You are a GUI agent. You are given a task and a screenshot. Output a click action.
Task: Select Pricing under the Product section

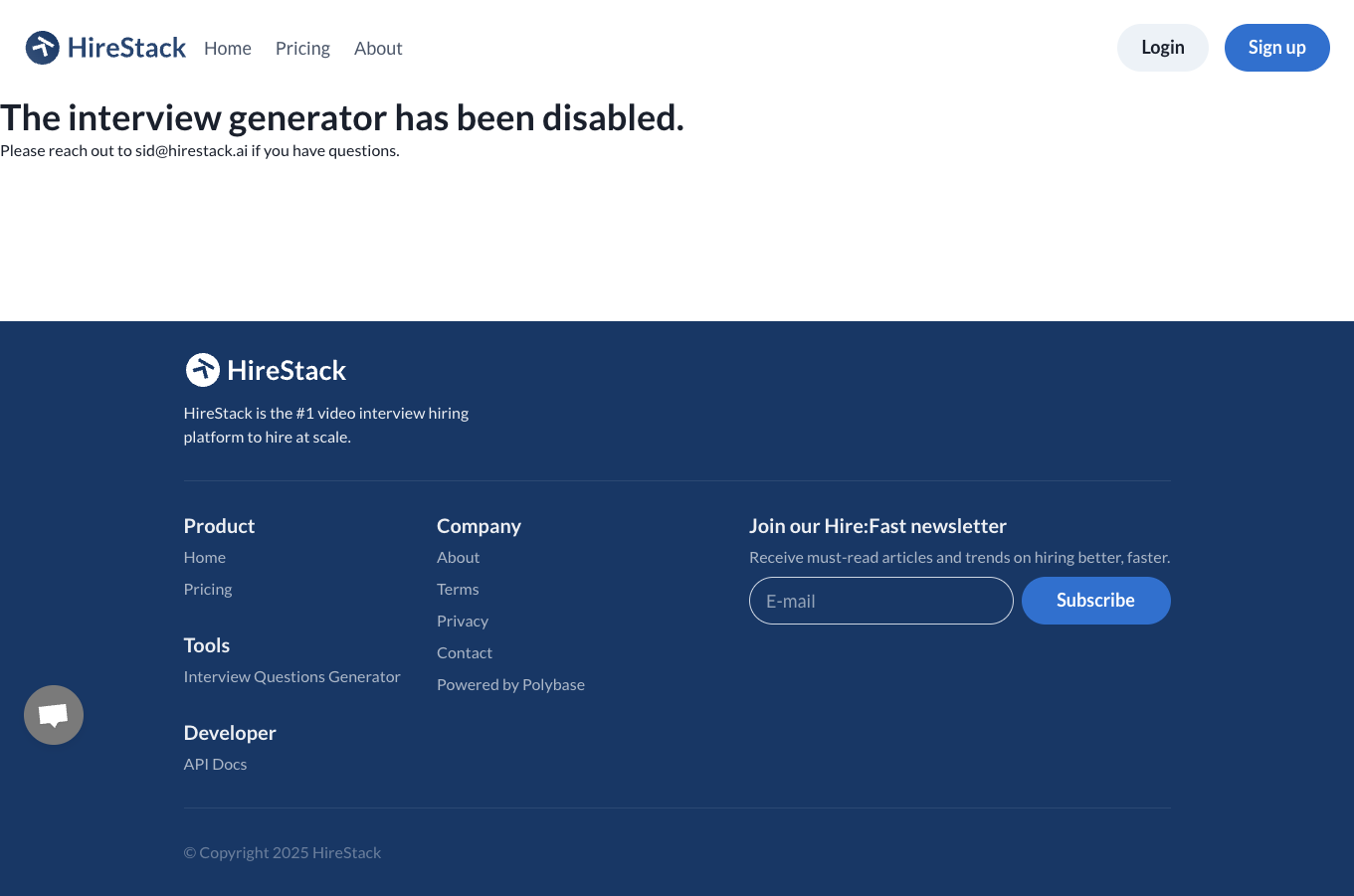pyautogui.click(x=207, y=588)
